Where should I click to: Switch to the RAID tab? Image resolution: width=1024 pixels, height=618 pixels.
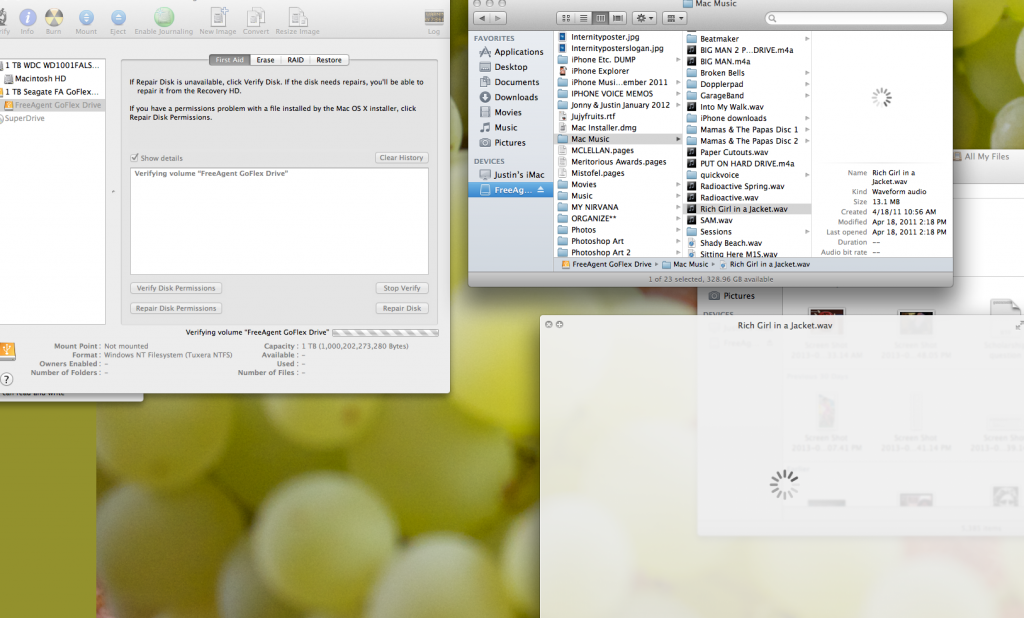tap(295, 59)
